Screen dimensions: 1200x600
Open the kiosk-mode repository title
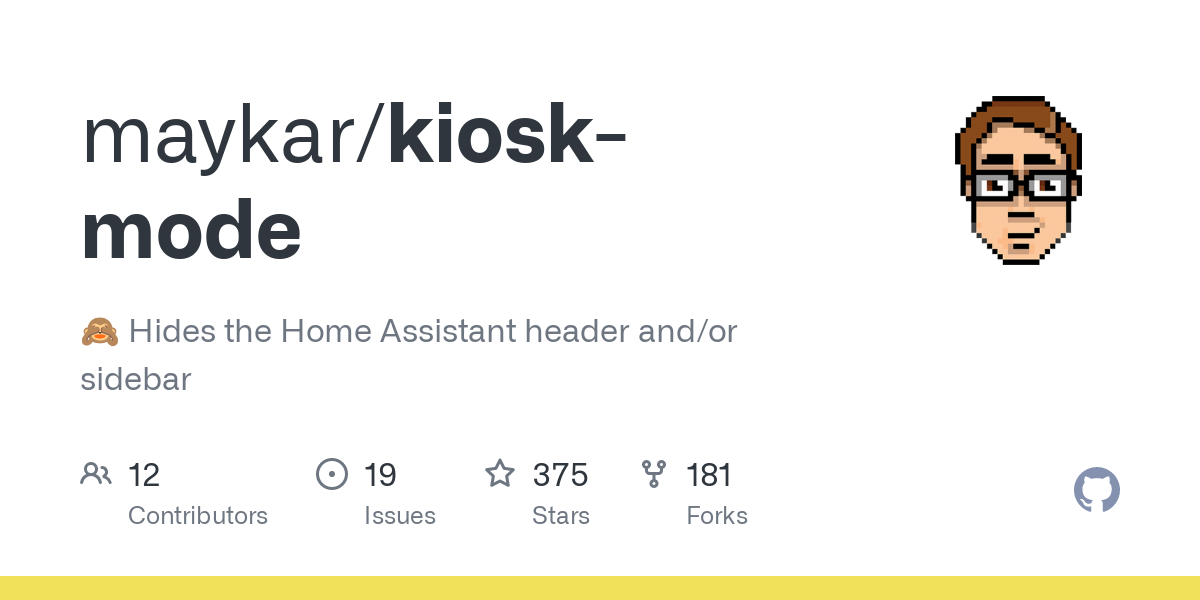pyautogui.click(x=354, y=185)
